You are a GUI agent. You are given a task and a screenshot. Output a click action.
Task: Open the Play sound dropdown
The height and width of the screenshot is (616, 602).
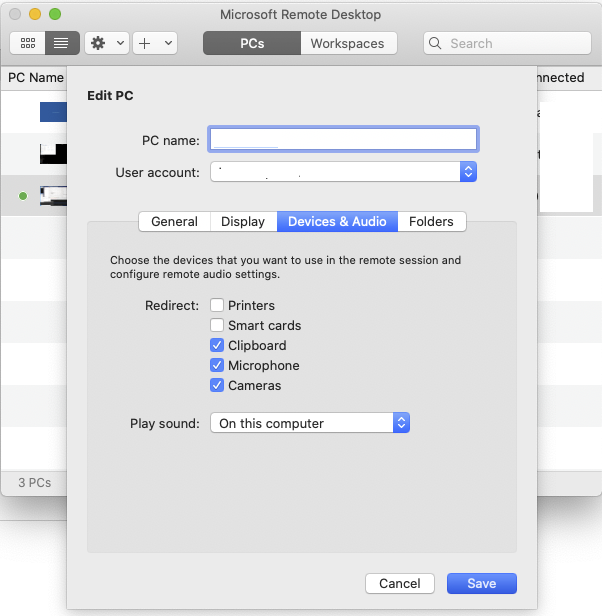(310, 423)
